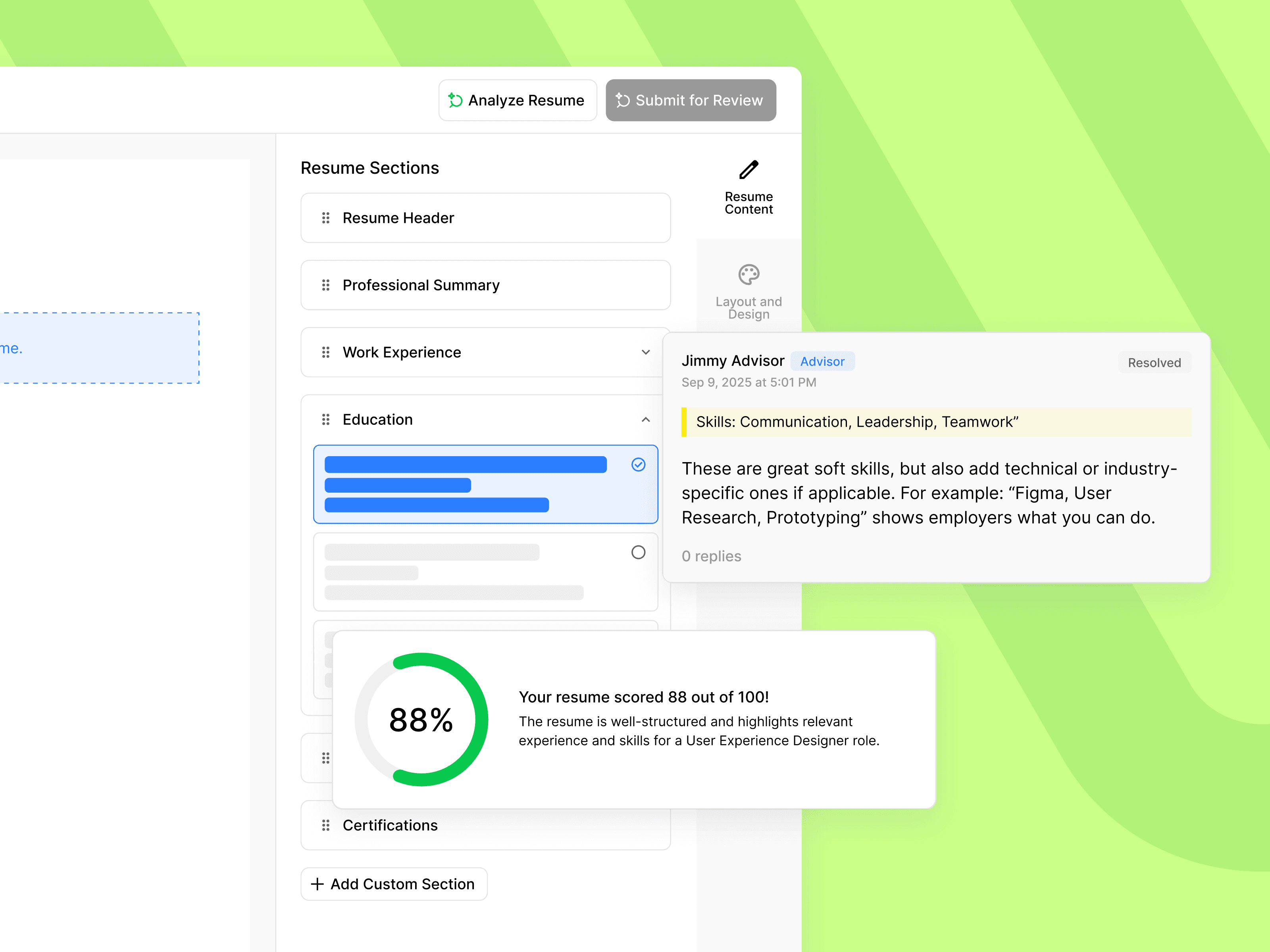Click the Resume Content pencil icon
Viewport: 1270px width, 952px height.
point(749,170)
